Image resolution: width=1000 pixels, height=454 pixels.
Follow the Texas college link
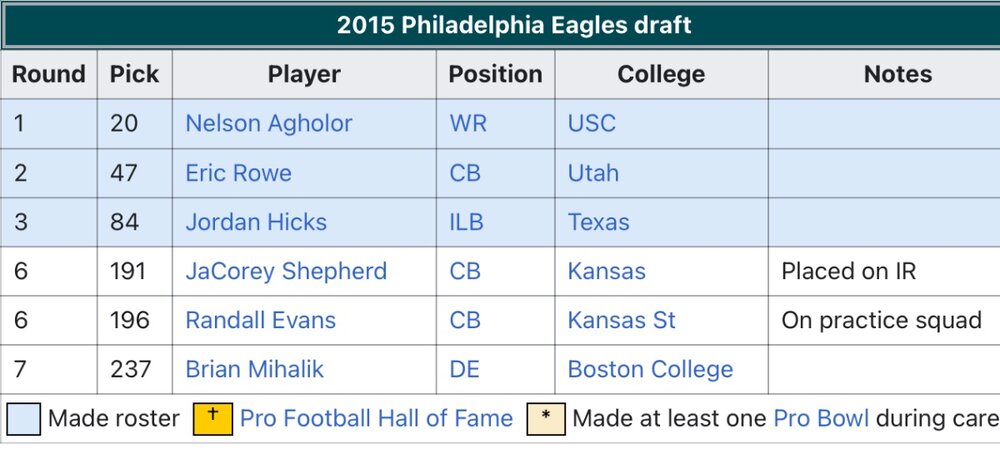[x=598, y=222]
